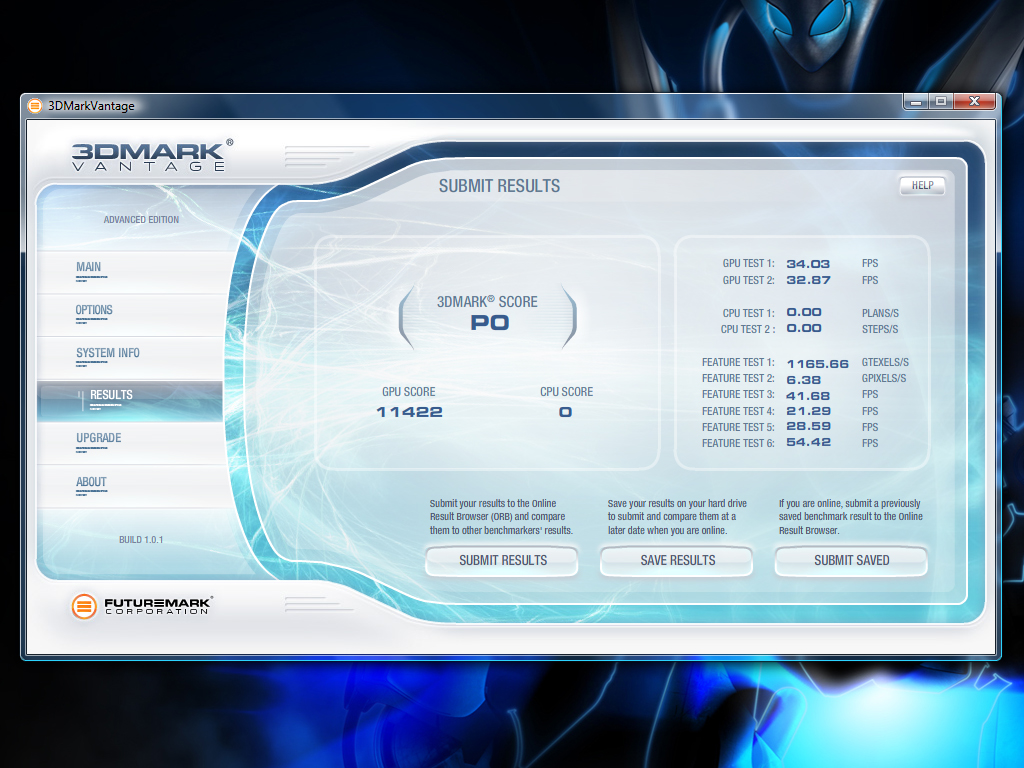
Task: Select the 3DMark score value P0
Action: coord(490,323)
